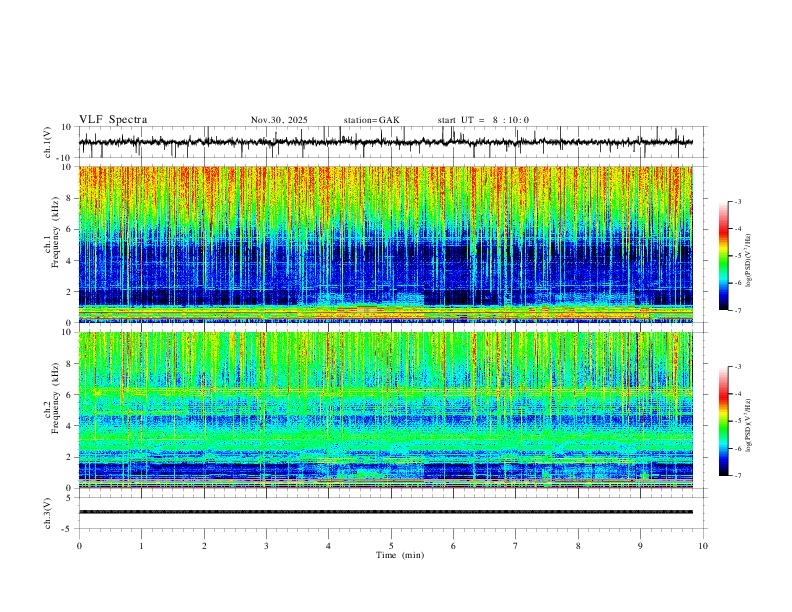Viewport: 792px width, 612px height.
Task: Click the 'ch.3(V)' axis label
Action: (48, 513)
